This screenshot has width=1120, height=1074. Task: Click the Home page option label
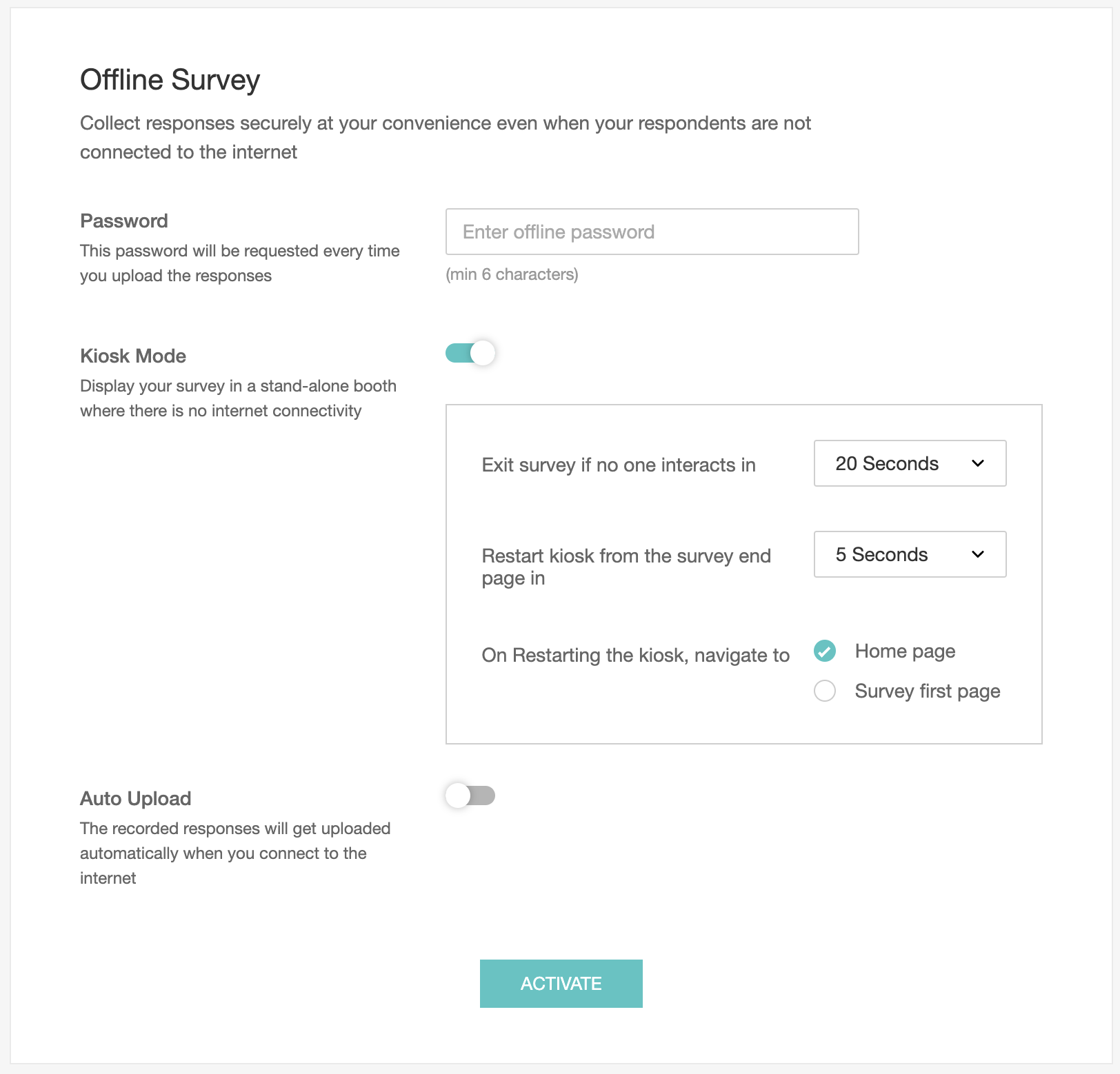click(x=905, y=651)
